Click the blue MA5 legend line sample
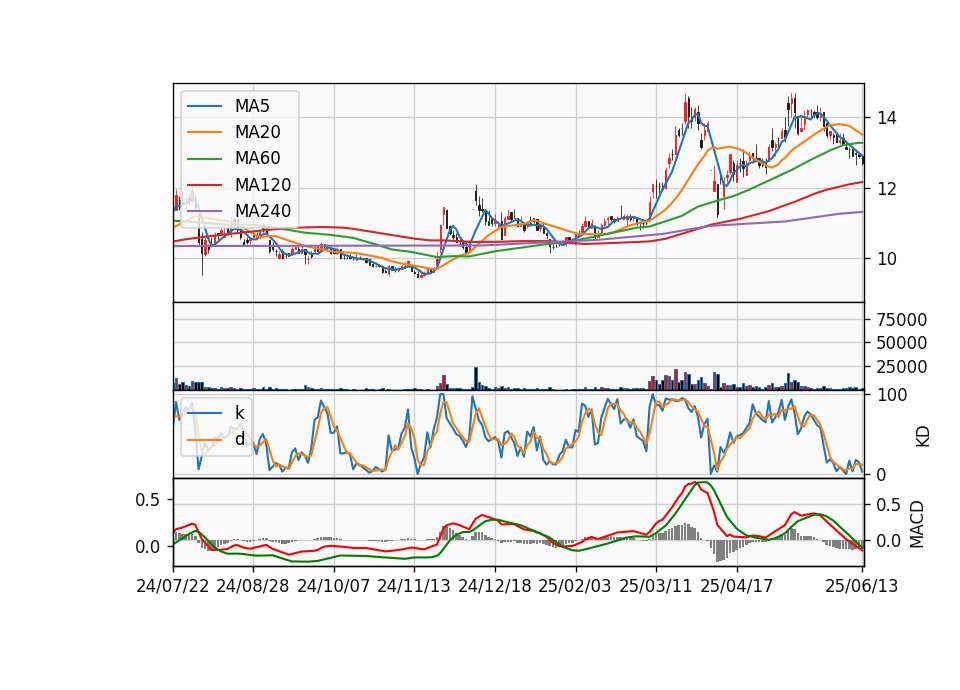 coord(204,106)
